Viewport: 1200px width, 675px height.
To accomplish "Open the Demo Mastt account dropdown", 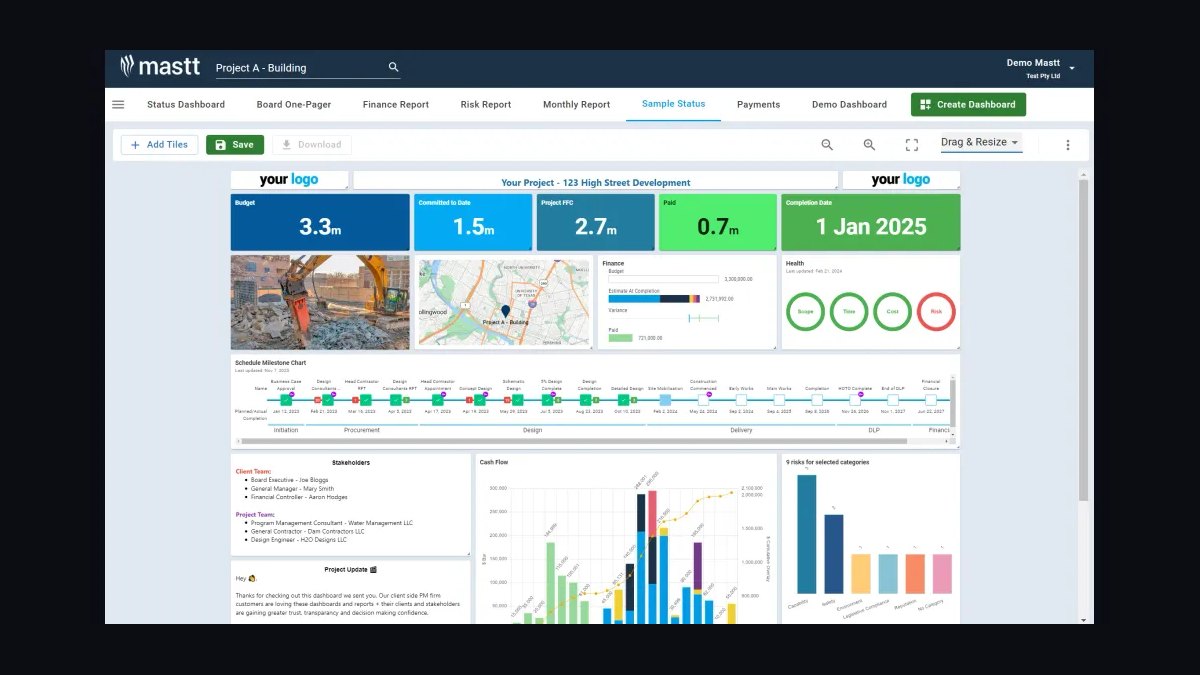I will (x=1040, y=68).
